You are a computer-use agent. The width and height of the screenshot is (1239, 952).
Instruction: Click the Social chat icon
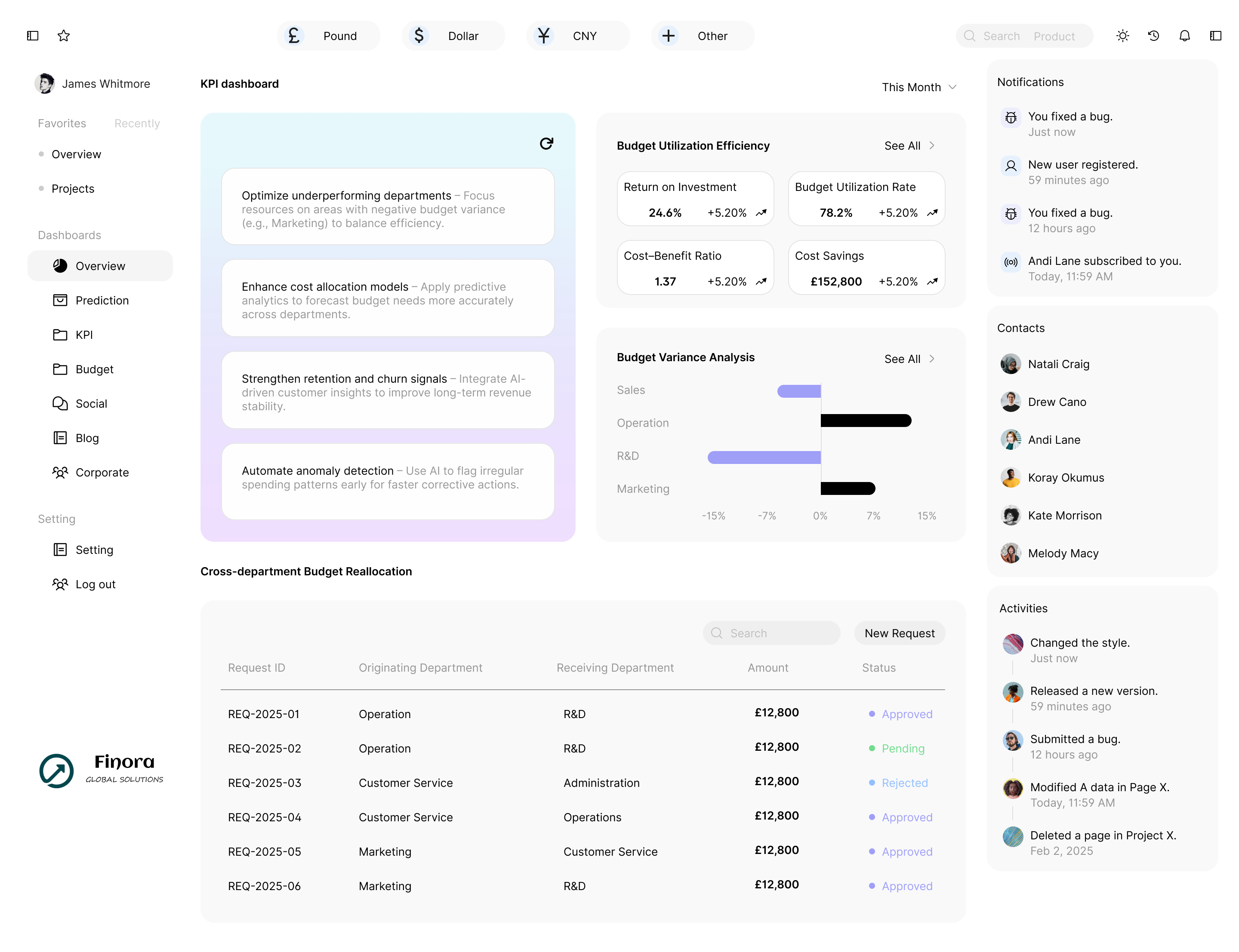click(x=60, y=403)
